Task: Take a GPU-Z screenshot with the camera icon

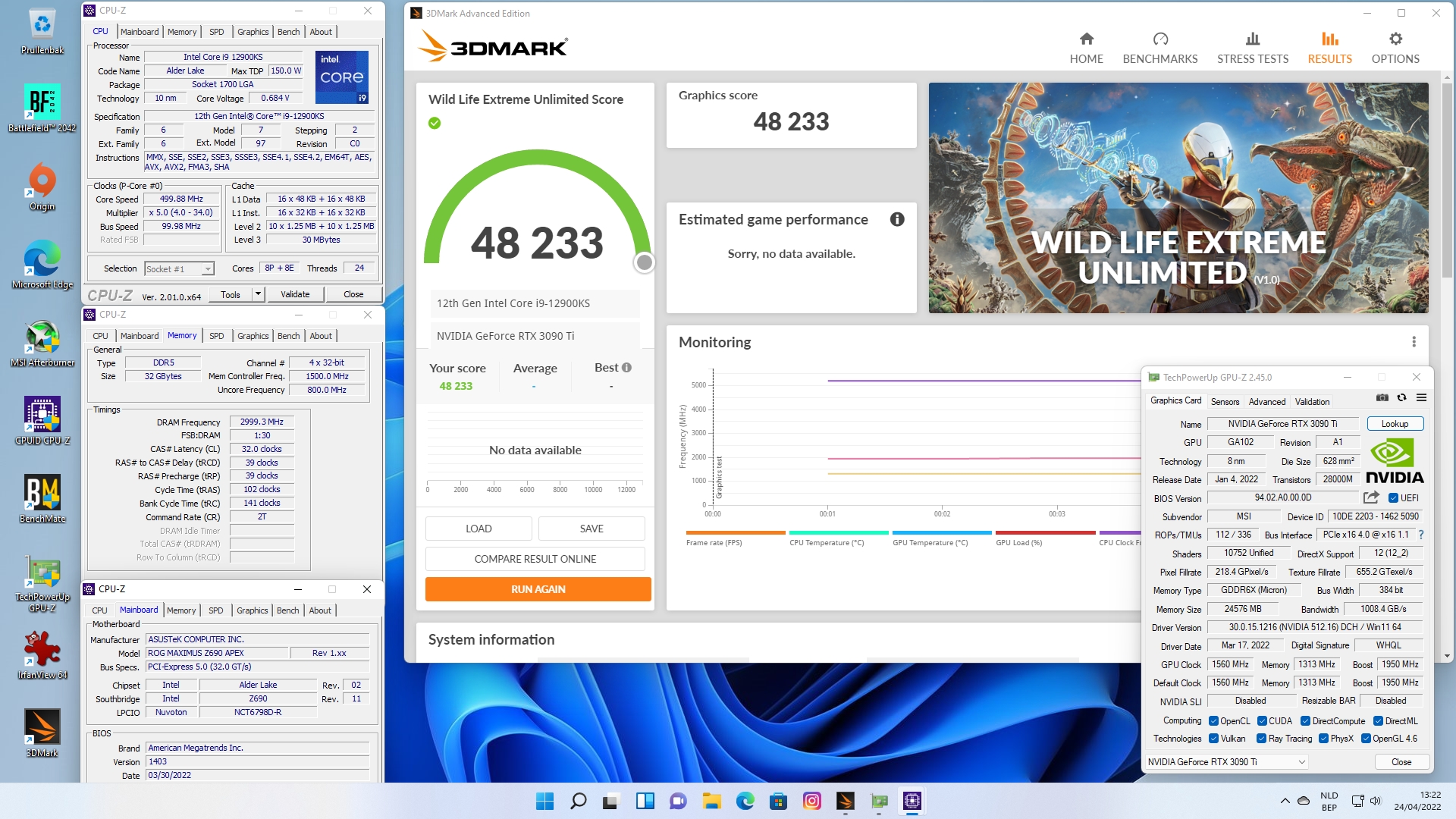Action: (x=1382, y=397)
